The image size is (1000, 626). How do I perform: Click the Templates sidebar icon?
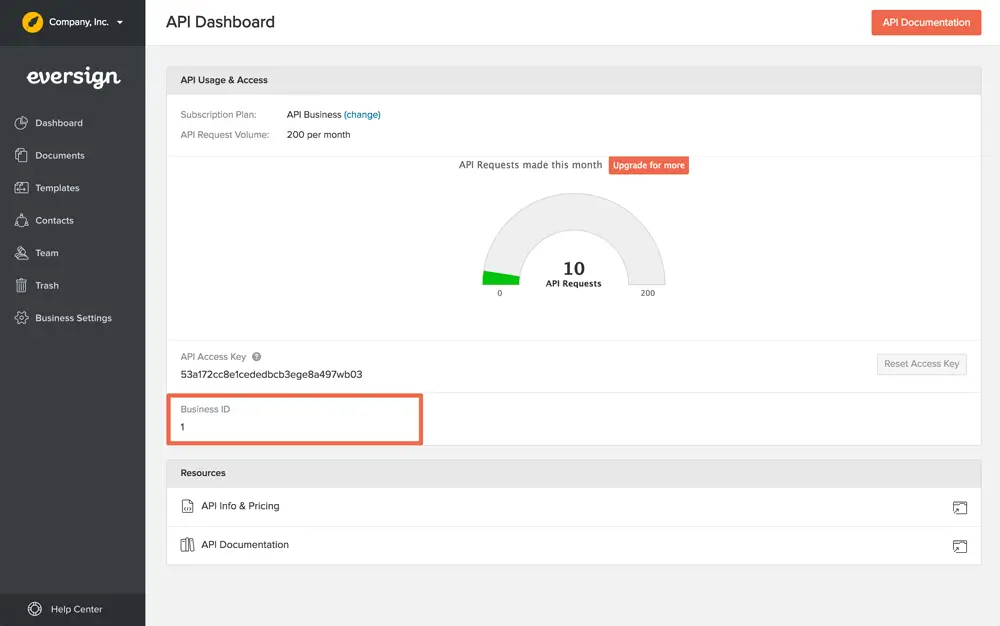click(21, 187)
